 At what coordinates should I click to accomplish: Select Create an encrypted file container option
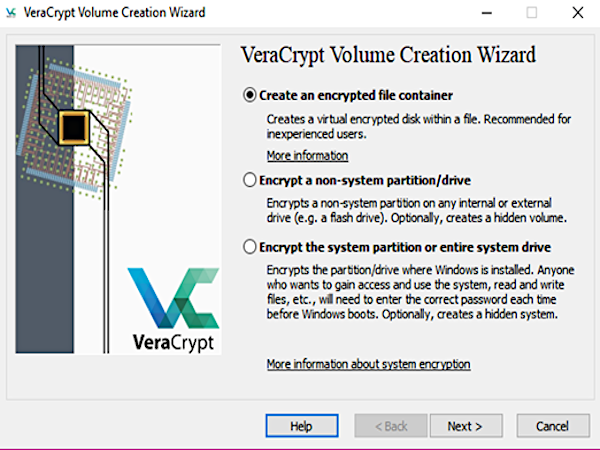[x=250, y=96]
